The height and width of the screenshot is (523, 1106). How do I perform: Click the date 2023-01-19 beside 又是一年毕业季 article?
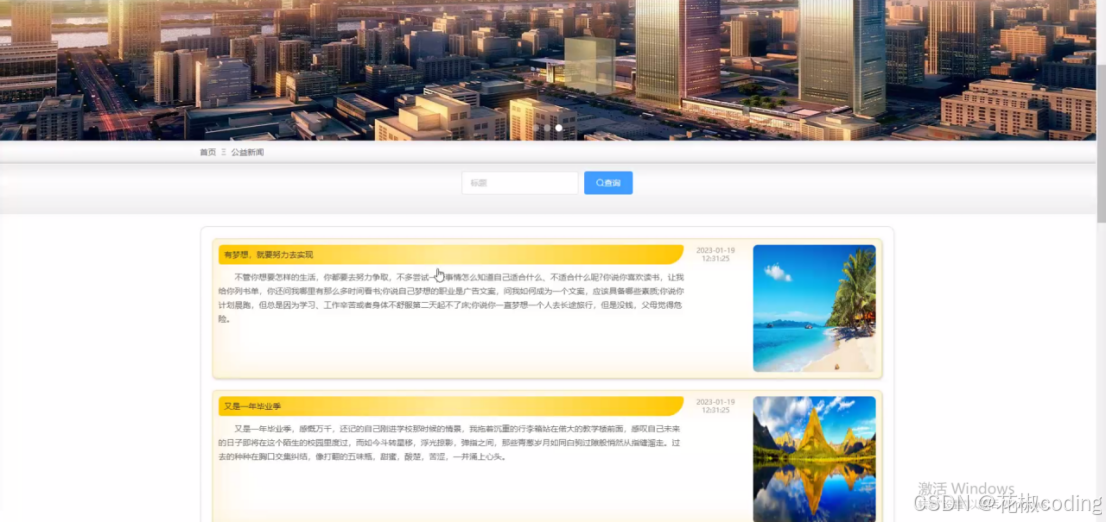[x=715, y=406]
